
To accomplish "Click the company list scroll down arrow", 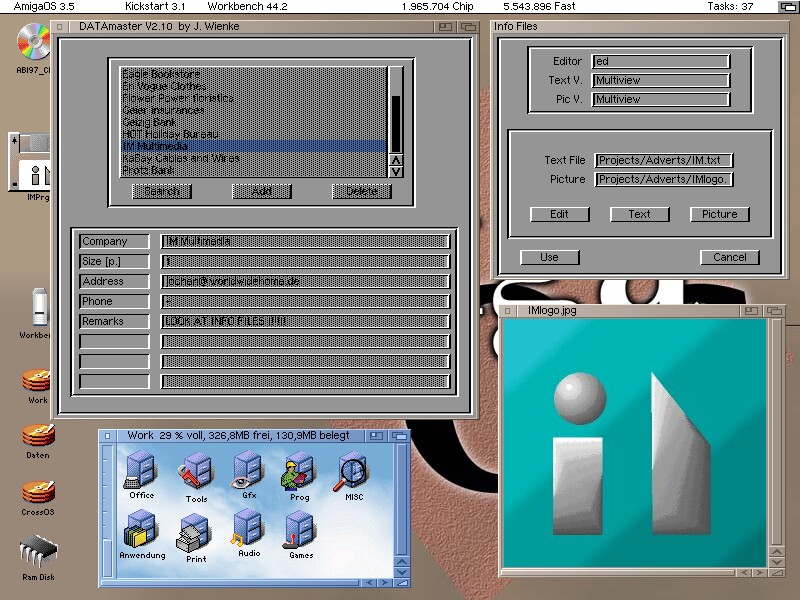I will 395,171.
